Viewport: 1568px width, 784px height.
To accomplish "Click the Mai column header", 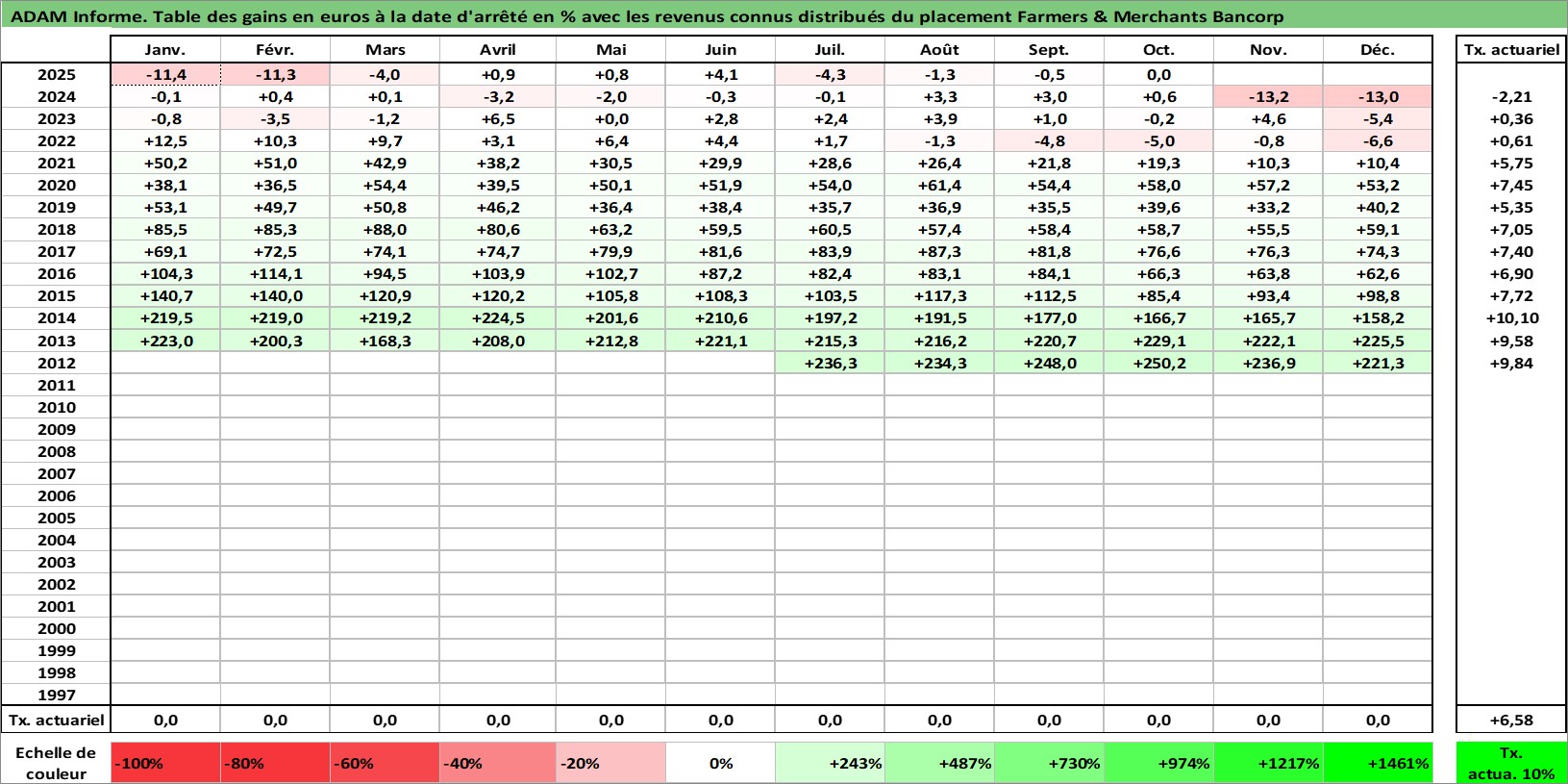I will 610,49.
